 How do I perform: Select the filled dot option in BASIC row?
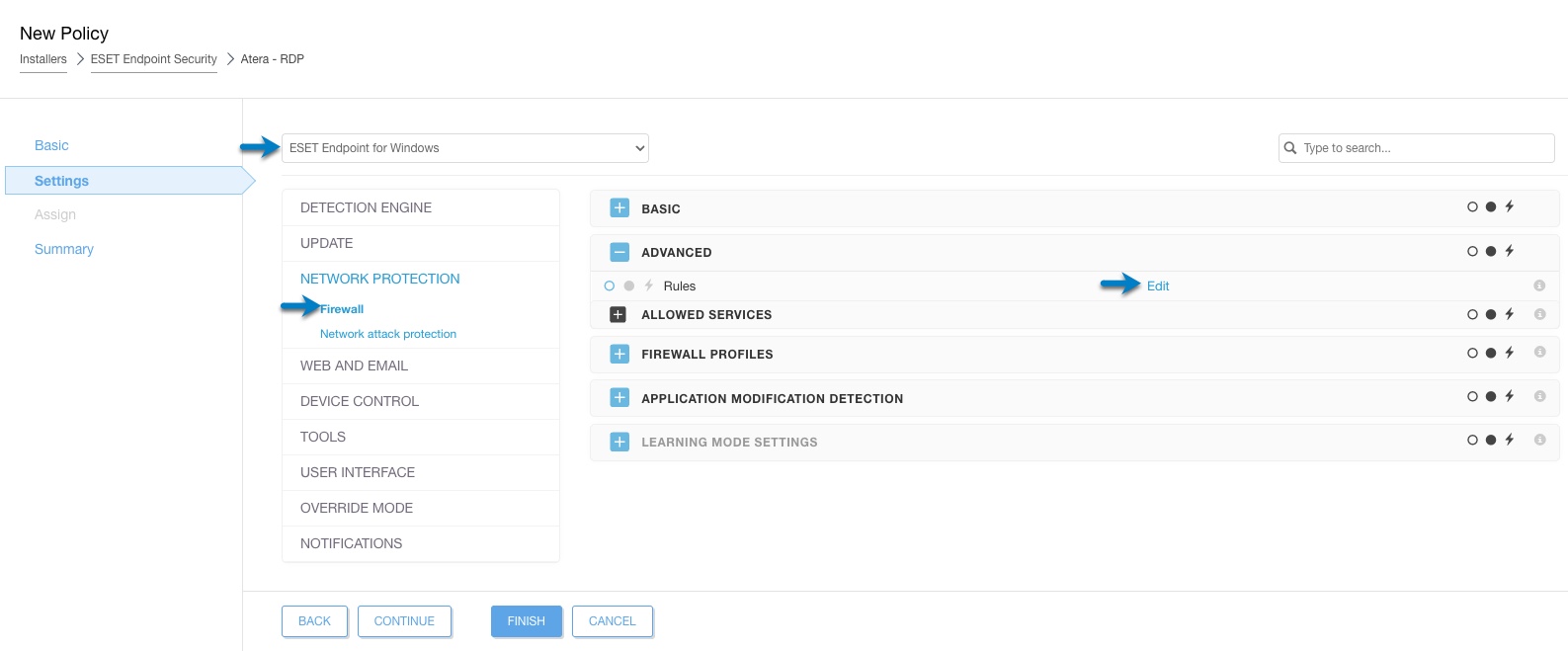1491,206
